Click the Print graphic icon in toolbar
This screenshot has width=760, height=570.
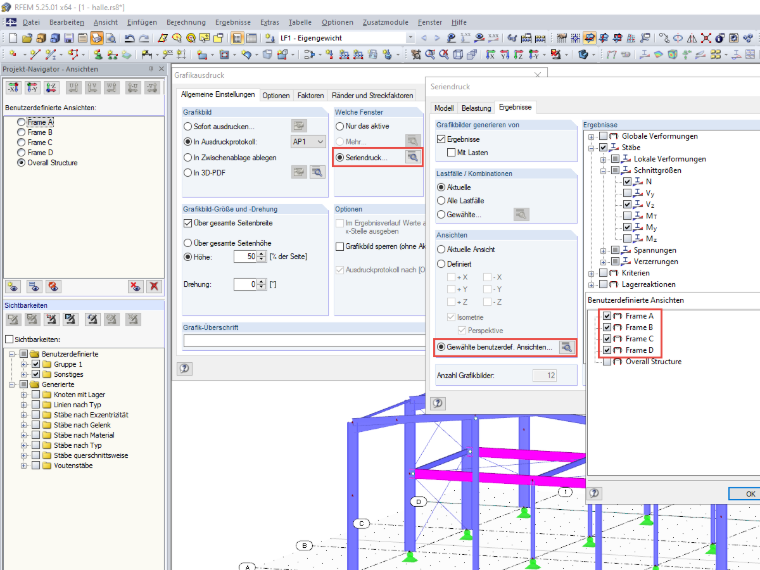click(96, 38)
